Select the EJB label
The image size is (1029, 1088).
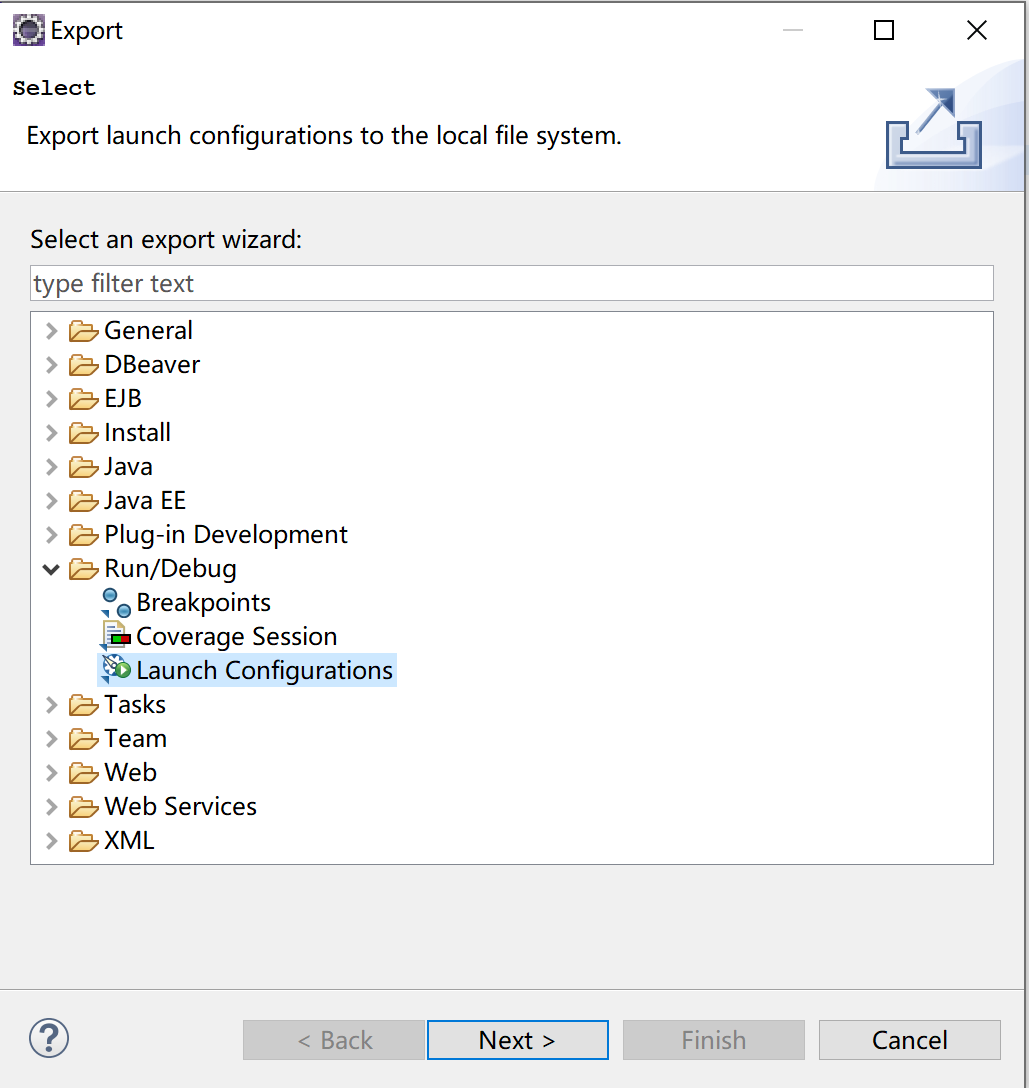123,398
